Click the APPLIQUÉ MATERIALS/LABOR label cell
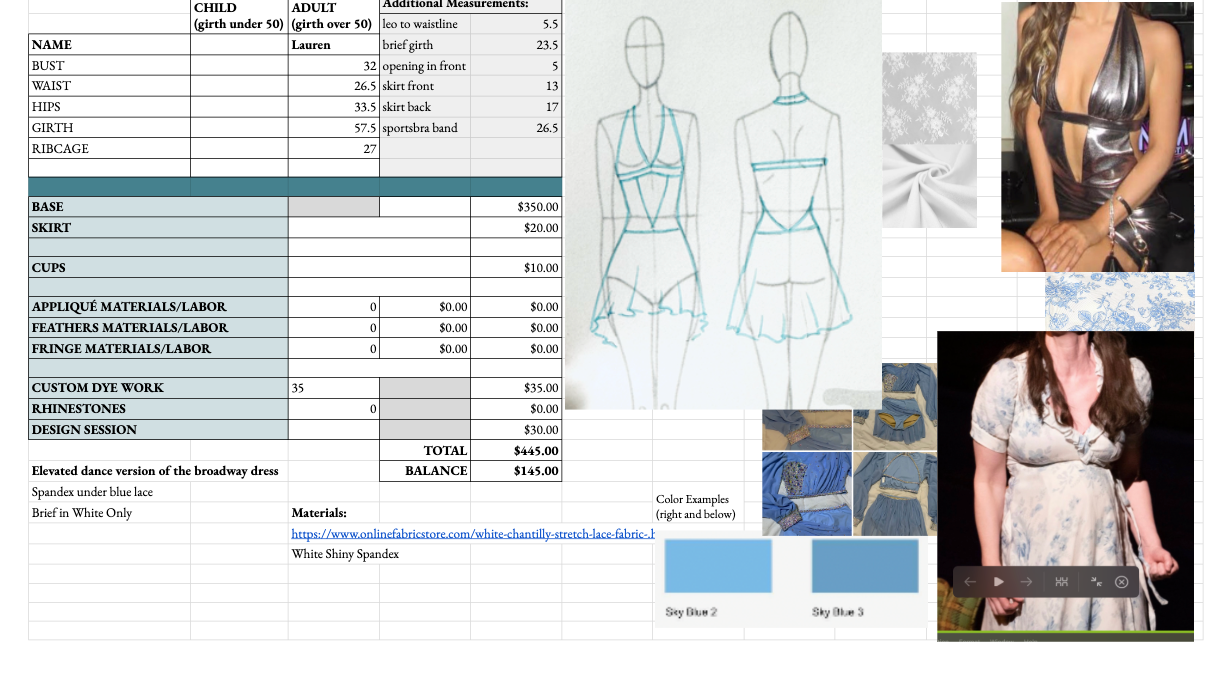 (x=158, y=307)
